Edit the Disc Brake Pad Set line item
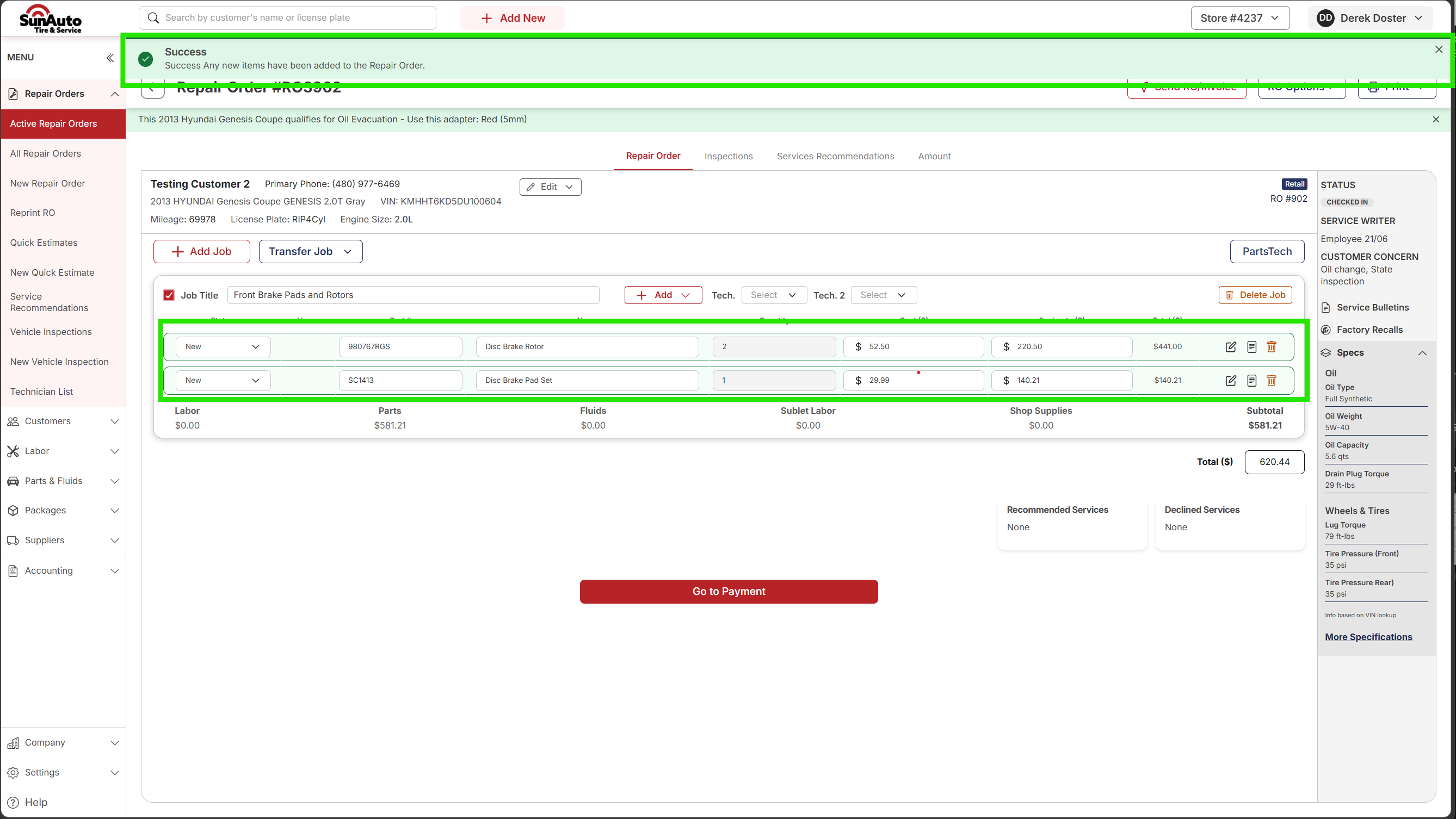1456x819 pixels. coord(1231,381)
